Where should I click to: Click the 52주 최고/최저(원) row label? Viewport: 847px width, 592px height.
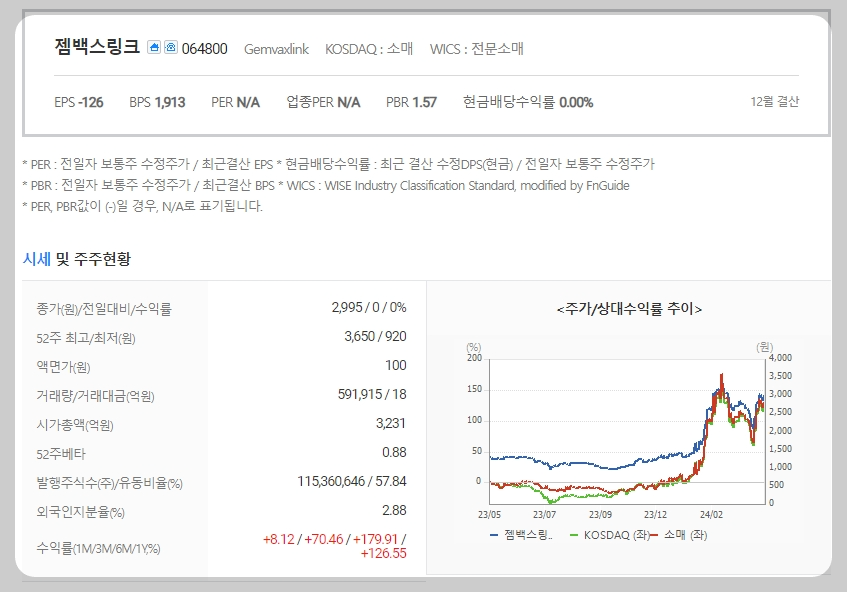point(86,338)
